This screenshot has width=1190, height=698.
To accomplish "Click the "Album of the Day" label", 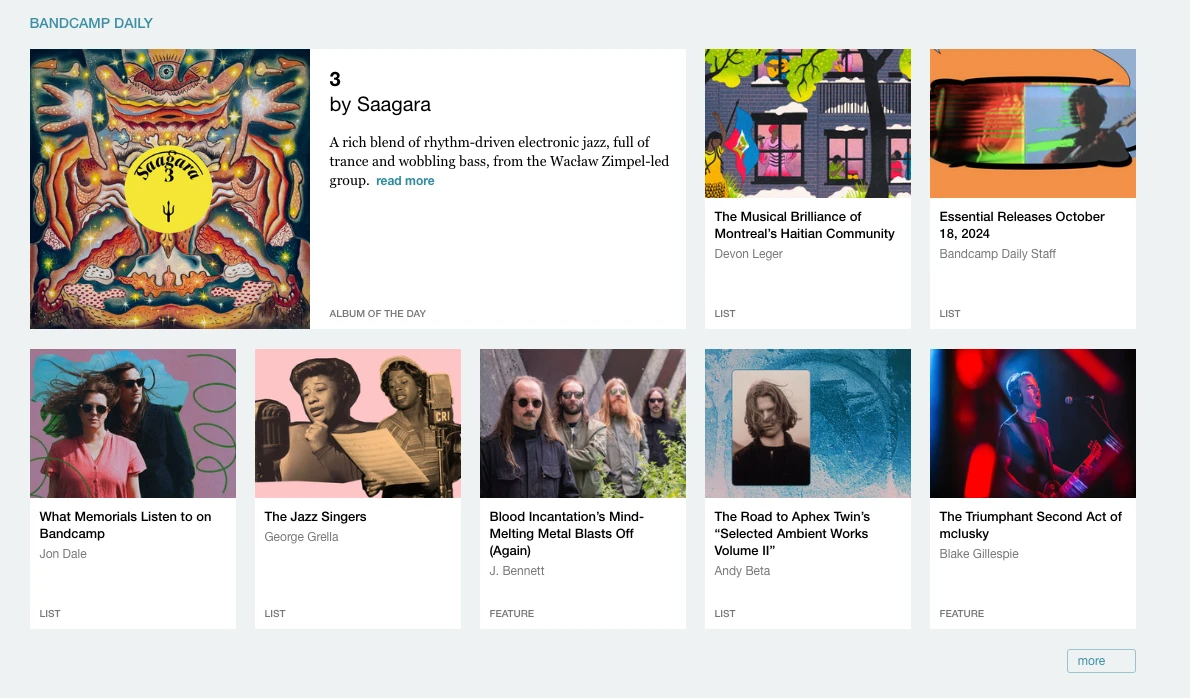I will pos(377,314).
